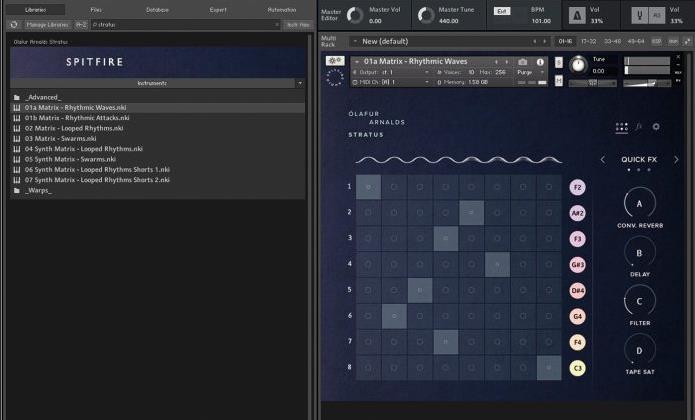695x420 pixels.
Task: Open the MIDI Ch dropdown
Action: (x=426, y=82)
